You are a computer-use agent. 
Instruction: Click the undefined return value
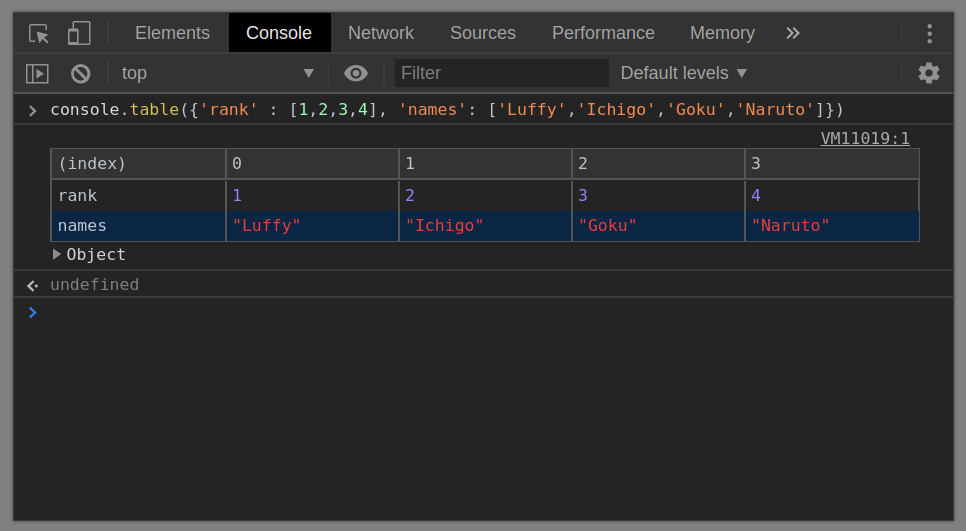pyautogui.click(x=95, y=285)
